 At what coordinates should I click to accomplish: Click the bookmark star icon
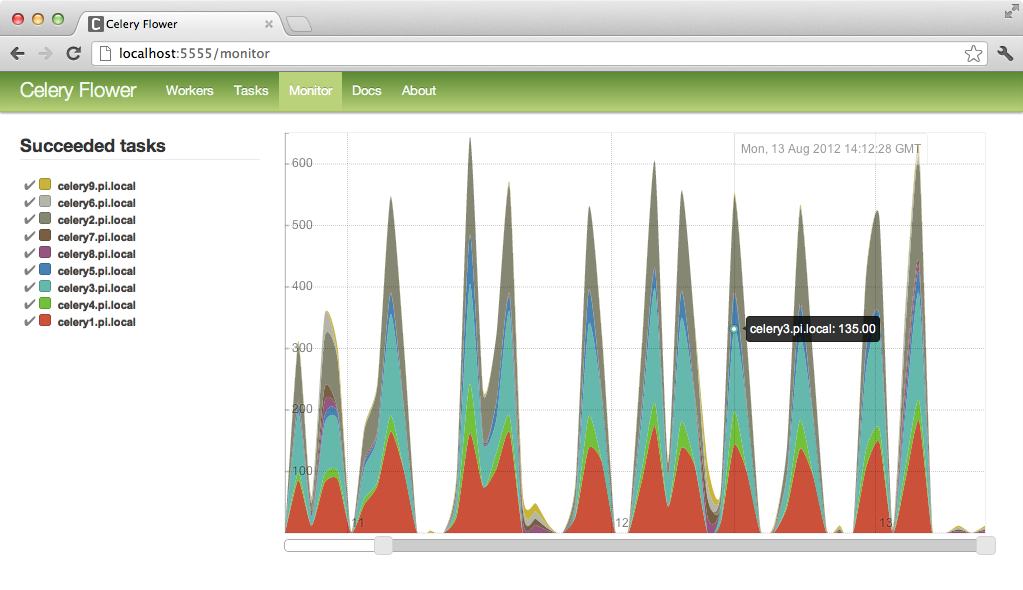click(972, 54)
